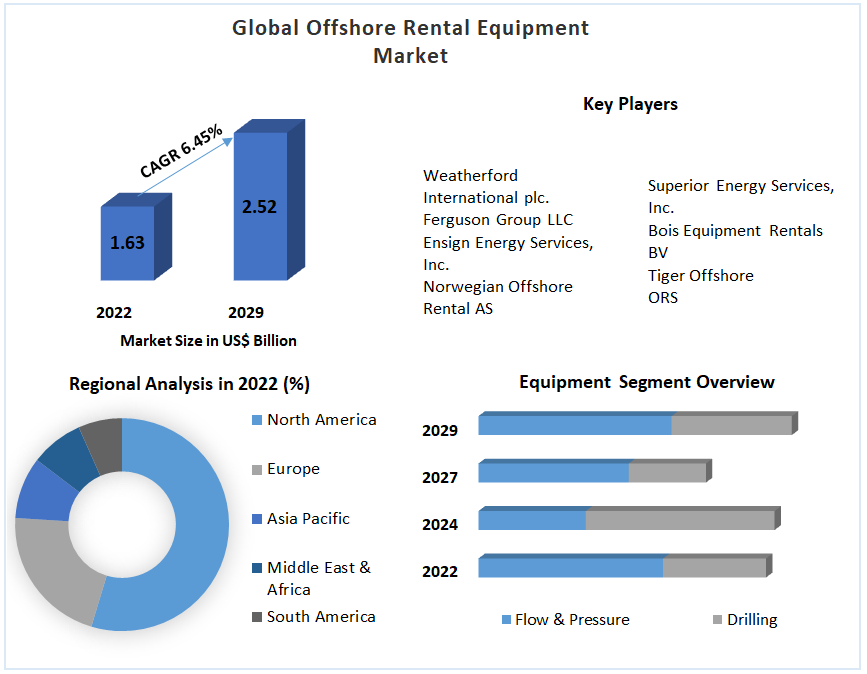Open the Regional Analysis in 2022 tab
Screen dimensions: 867x674
188,382
